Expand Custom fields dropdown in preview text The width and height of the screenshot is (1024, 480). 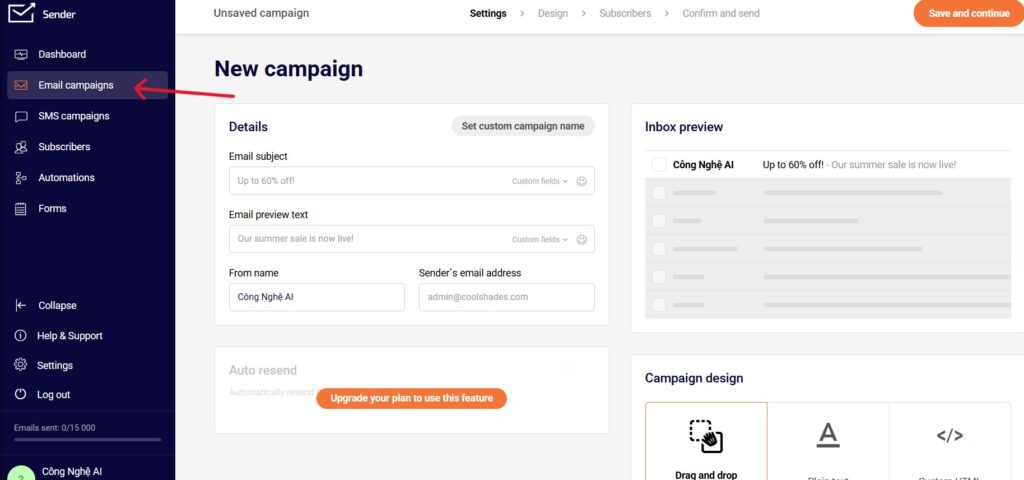point(539,240)
